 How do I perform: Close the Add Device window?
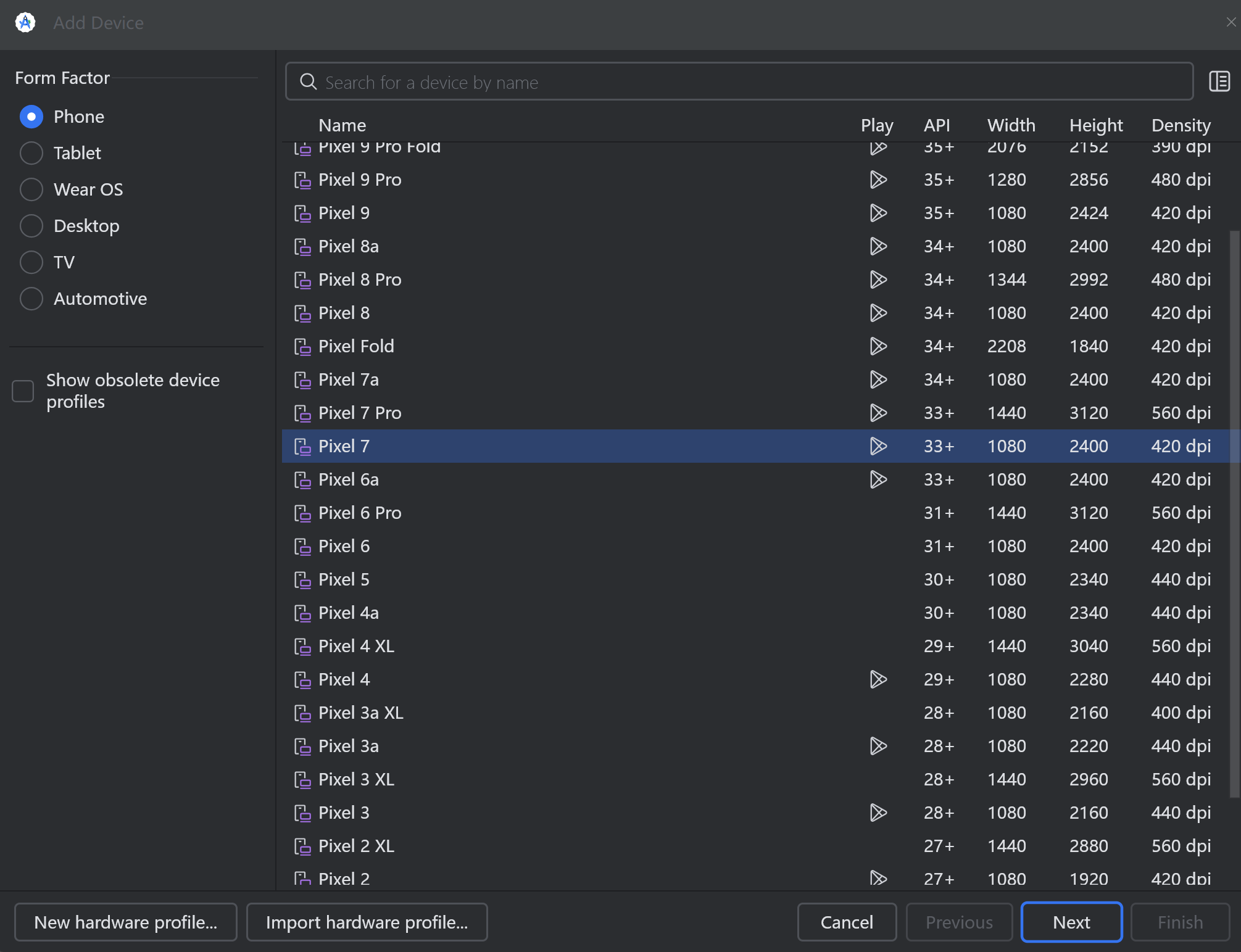1231,22
